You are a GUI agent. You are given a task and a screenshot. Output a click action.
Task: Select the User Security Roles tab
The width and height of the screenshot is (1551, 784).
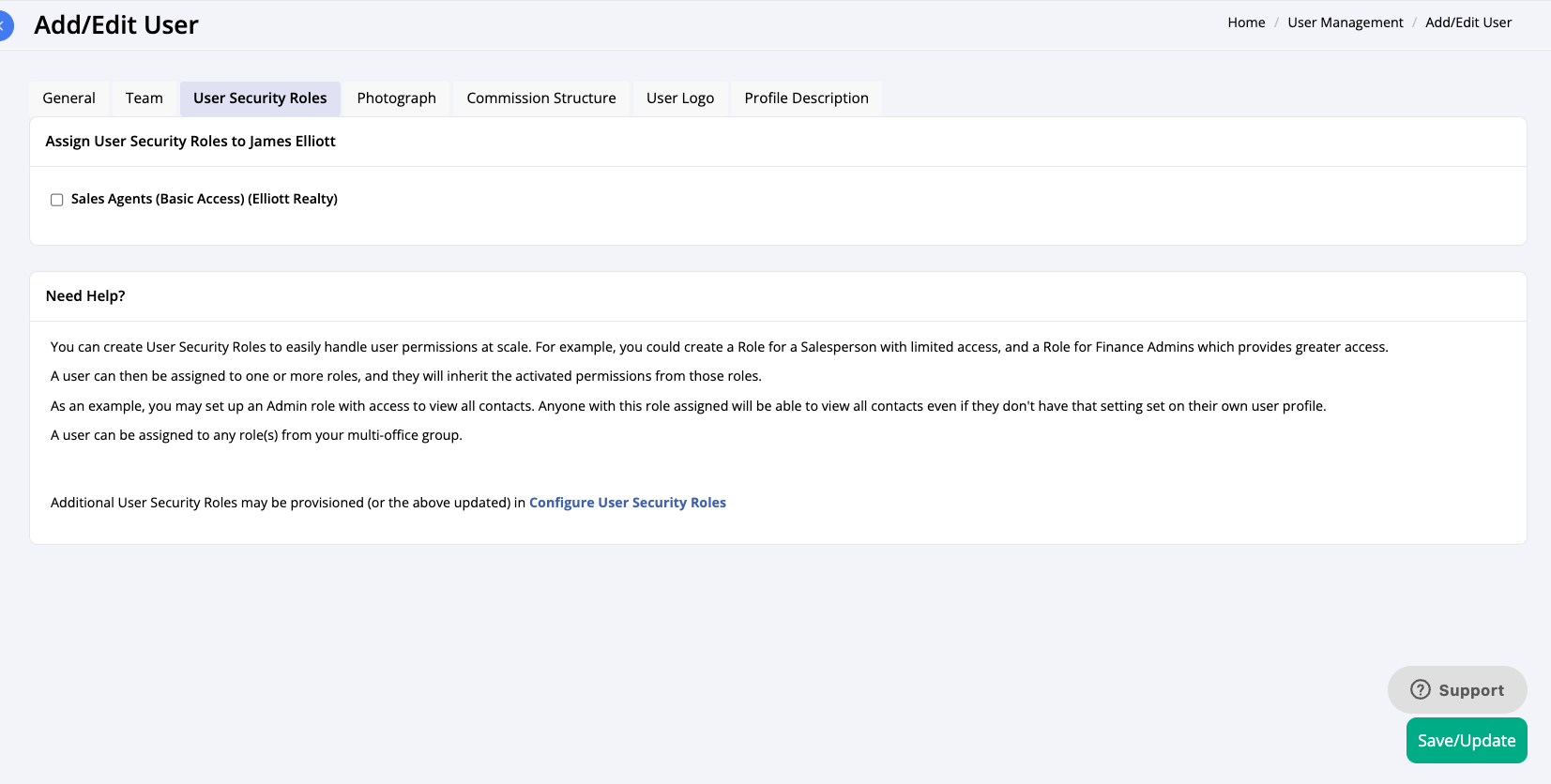(x=260, y=98)
